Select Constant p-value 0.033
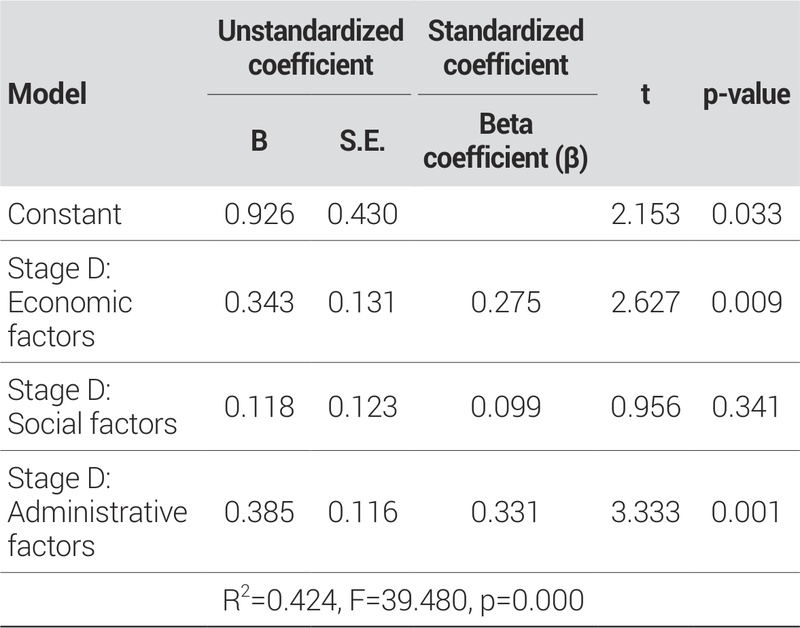The image size is (800, 628). (x=746, y=213)
